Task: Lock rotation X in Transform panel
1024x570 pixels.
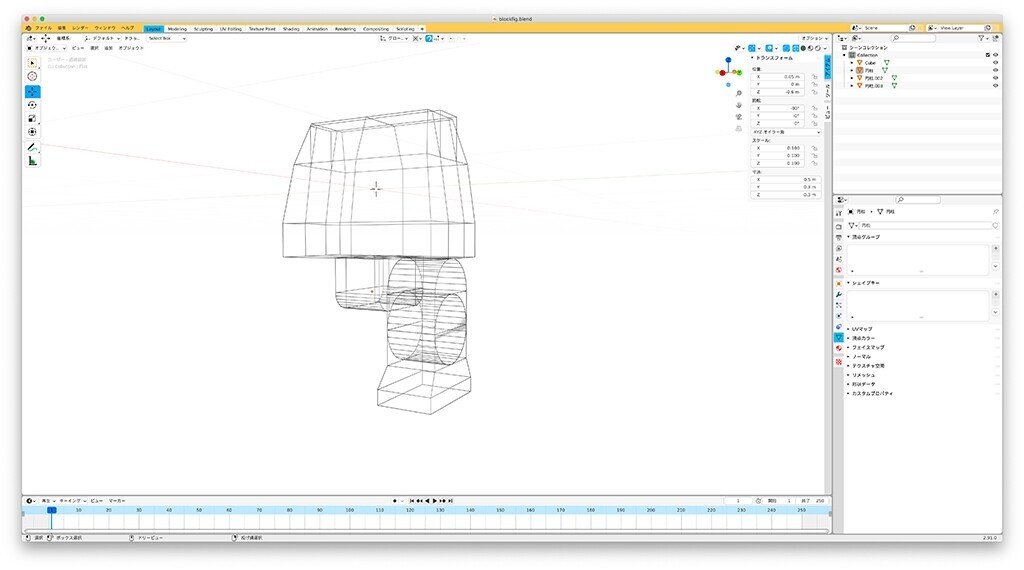Action: (x=814, y=108)
